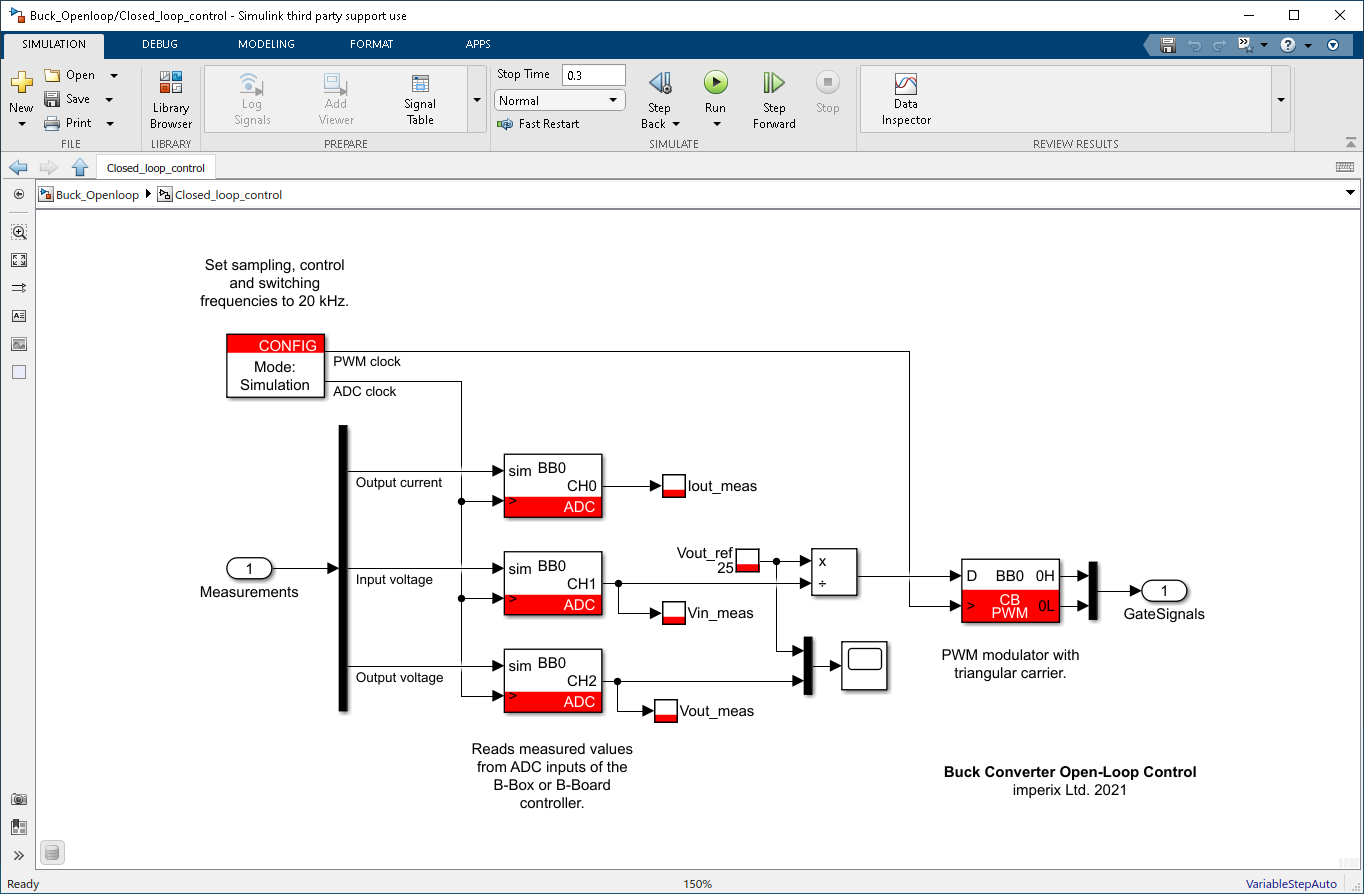Switch to the APPS ribbon tab
The image size is (1364, 894).
(477, 44)
